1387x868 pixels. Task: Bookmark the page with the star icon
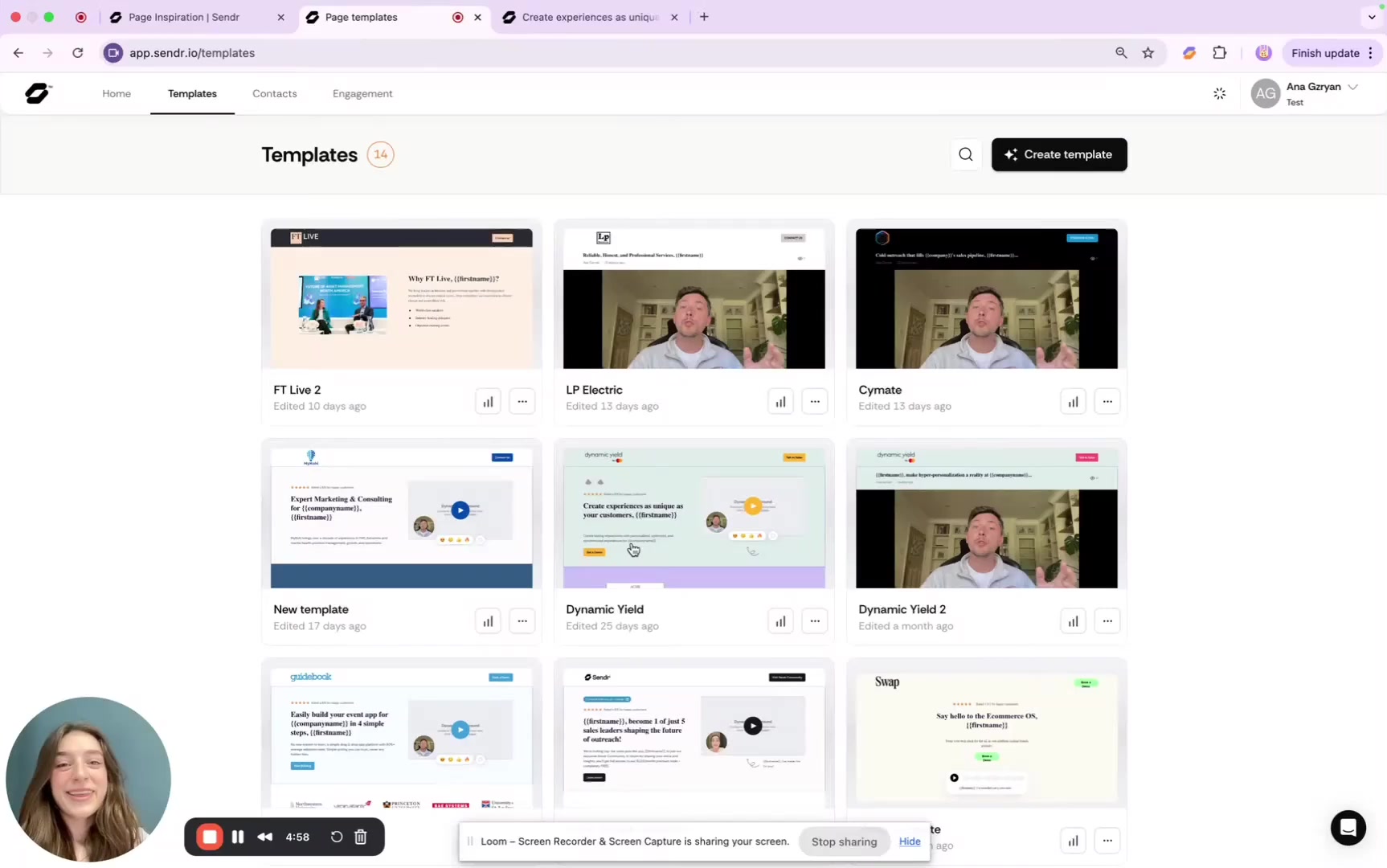click(x=1148, y=52)
